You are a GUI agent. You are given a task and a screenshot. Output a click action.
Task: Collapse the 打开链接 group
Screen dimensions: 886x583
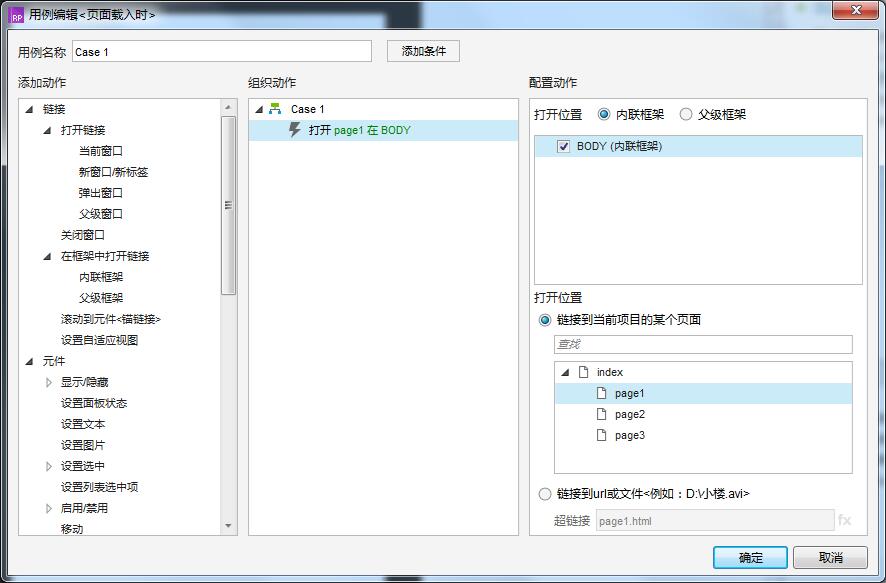(x=47, y=130)
